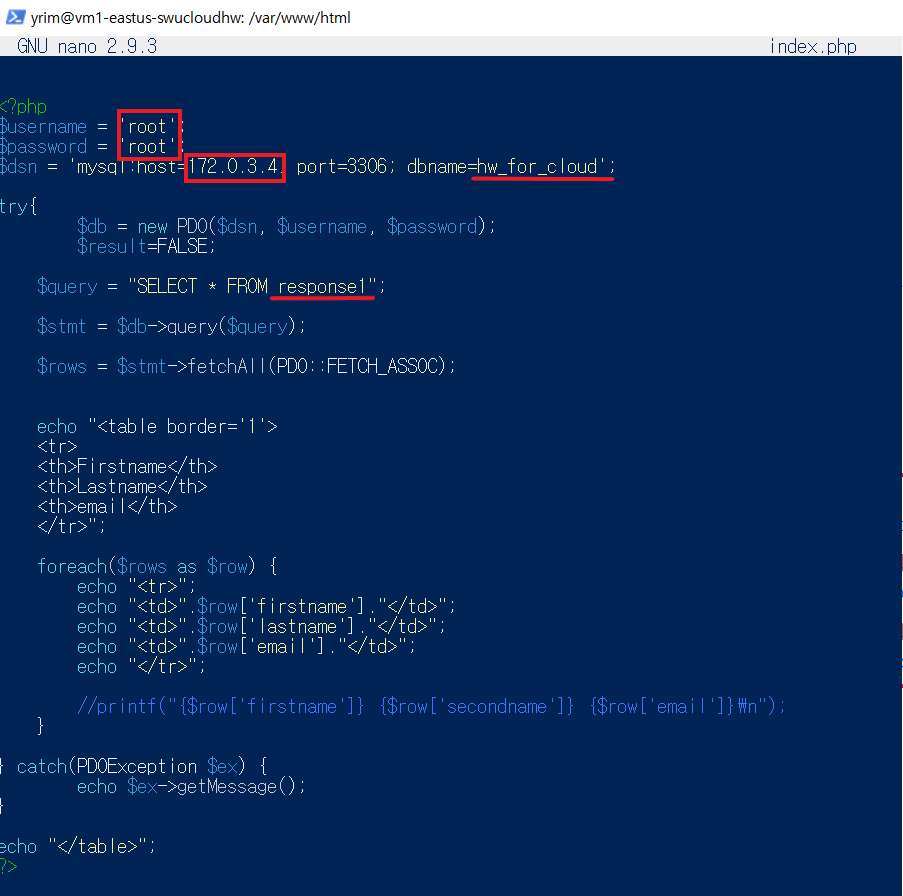The width and height of the screenshot is (903, 896).
Task: Click the echo "<table border='1'> line
Action: point(157,427)
